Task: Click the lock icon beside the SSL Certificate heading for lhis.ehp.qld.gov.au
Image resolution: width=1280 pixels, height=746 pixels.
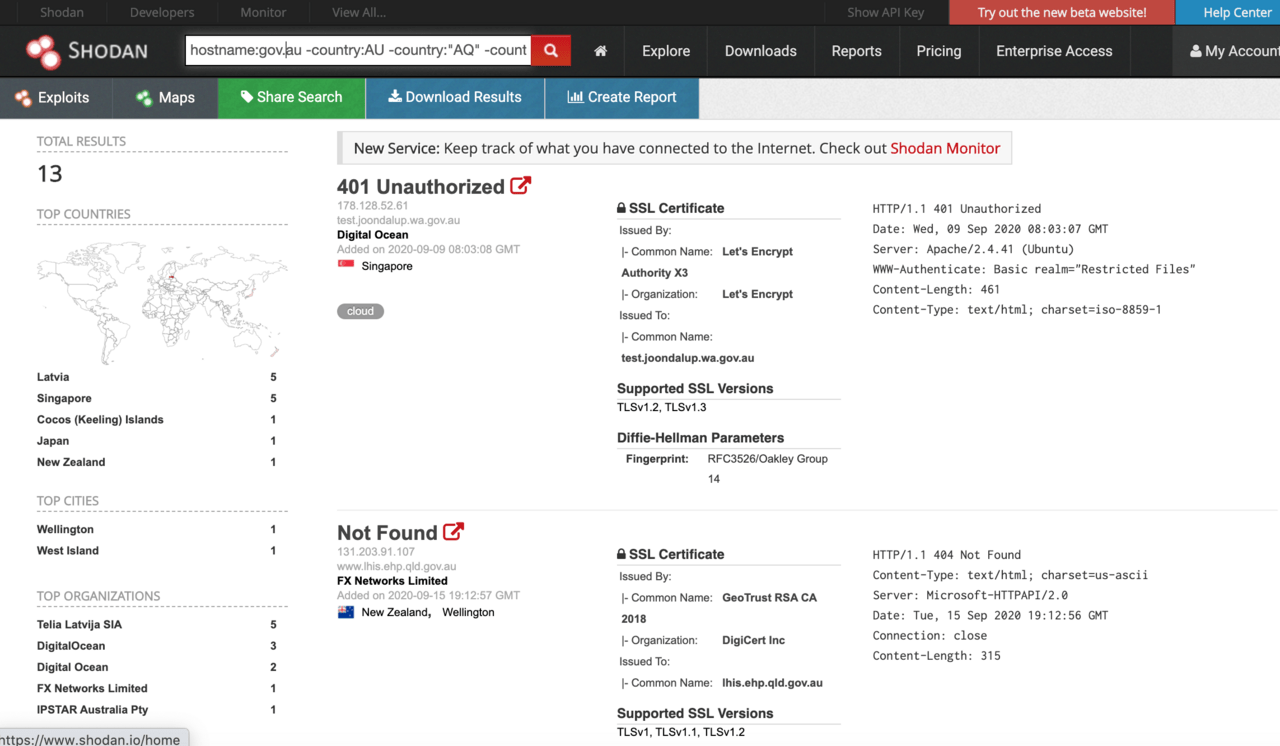Action: [x=621, y=554]
